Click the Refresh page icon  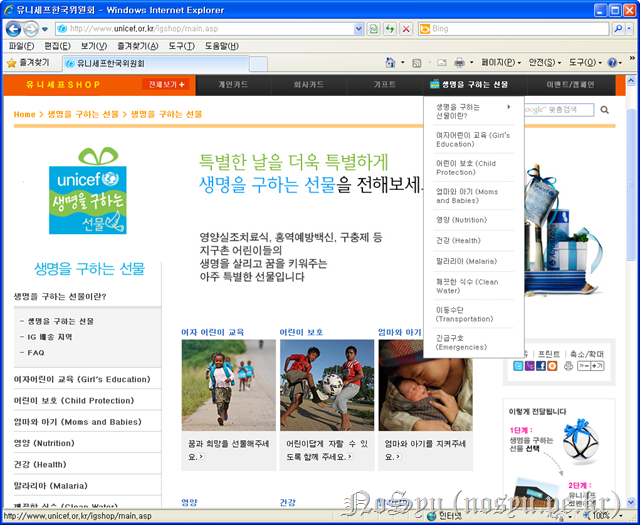point(389,29)
